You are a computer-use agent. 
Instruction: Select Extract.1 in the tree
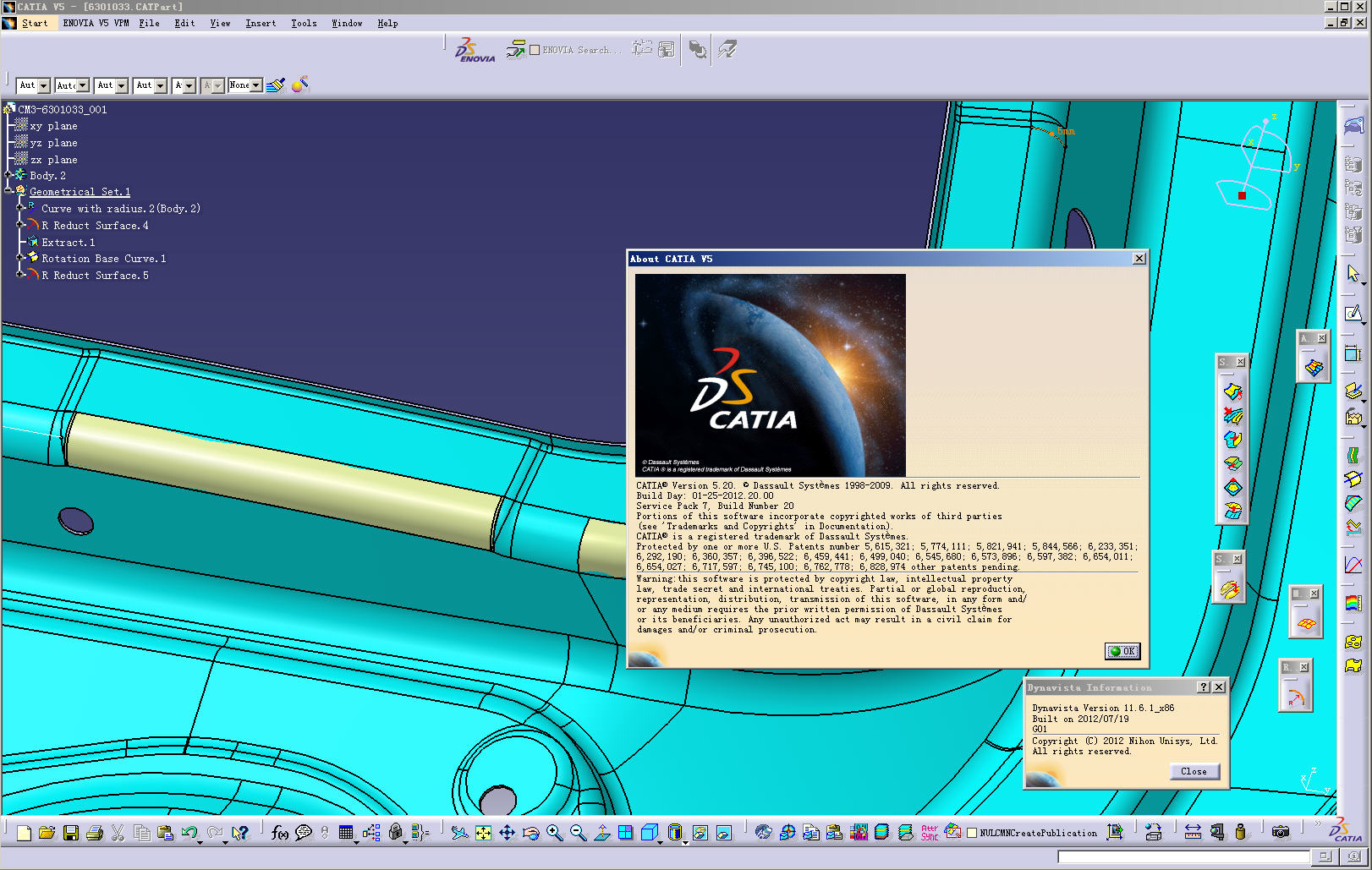tap(69, 243)
